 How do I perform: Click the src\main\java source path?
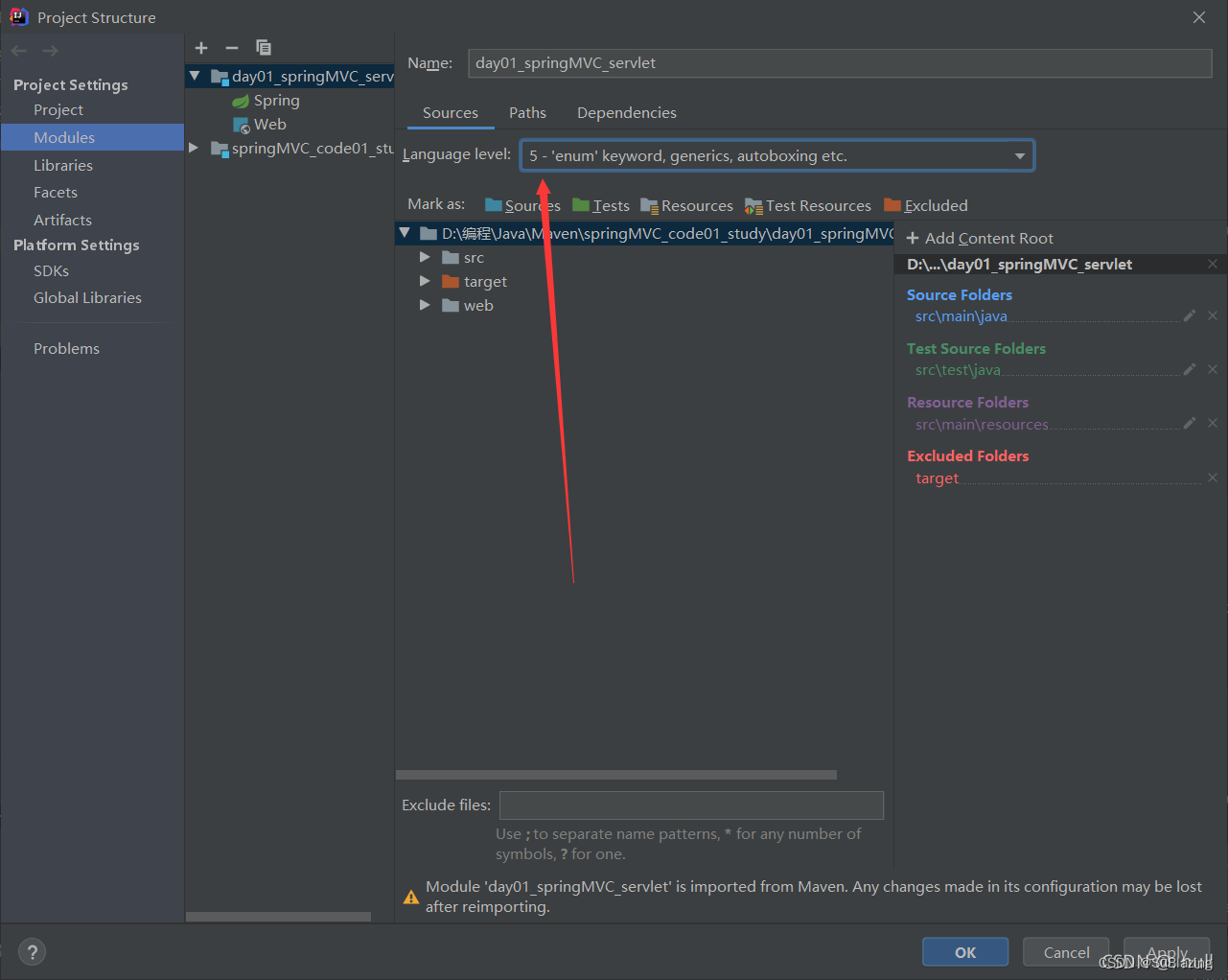point(961,315)
